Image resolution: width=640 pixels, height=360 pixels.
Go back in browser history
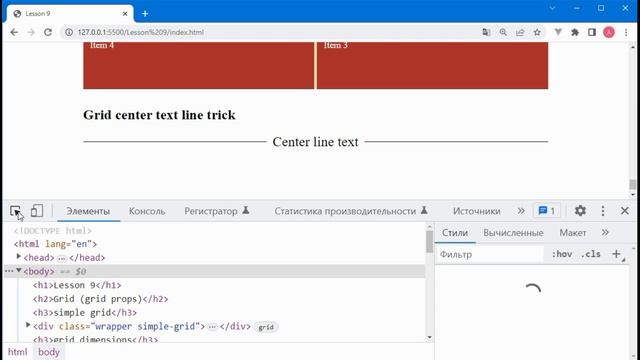(14, 32)
